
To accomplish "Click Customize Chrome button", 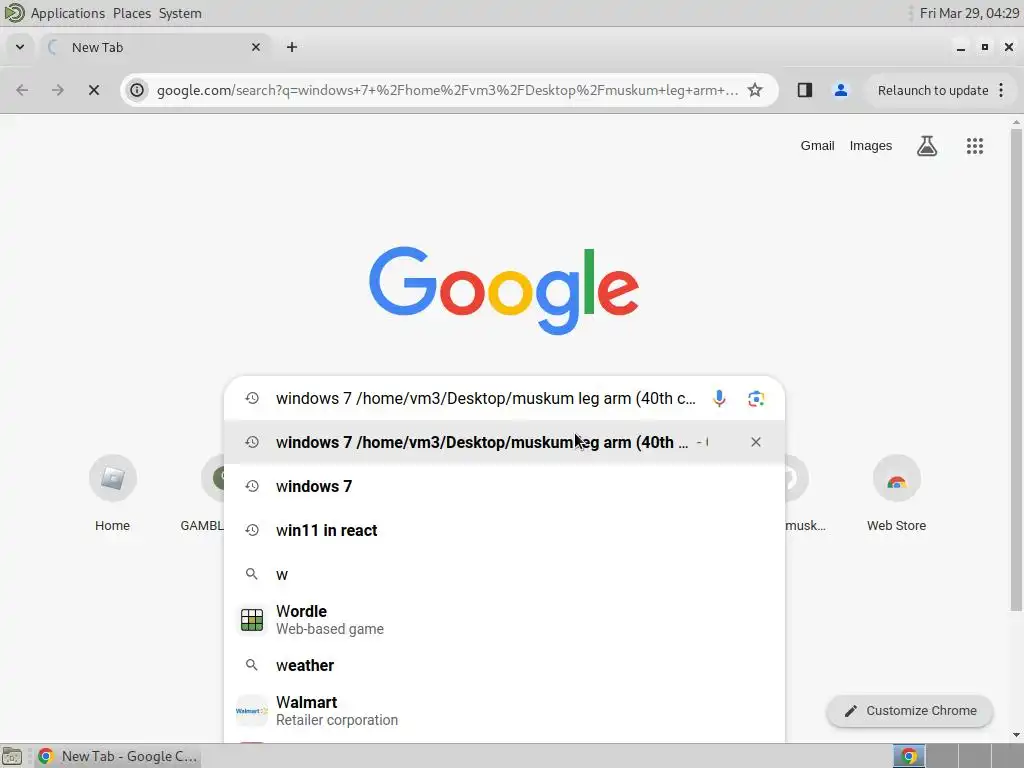I will click(x=910, y=711).
